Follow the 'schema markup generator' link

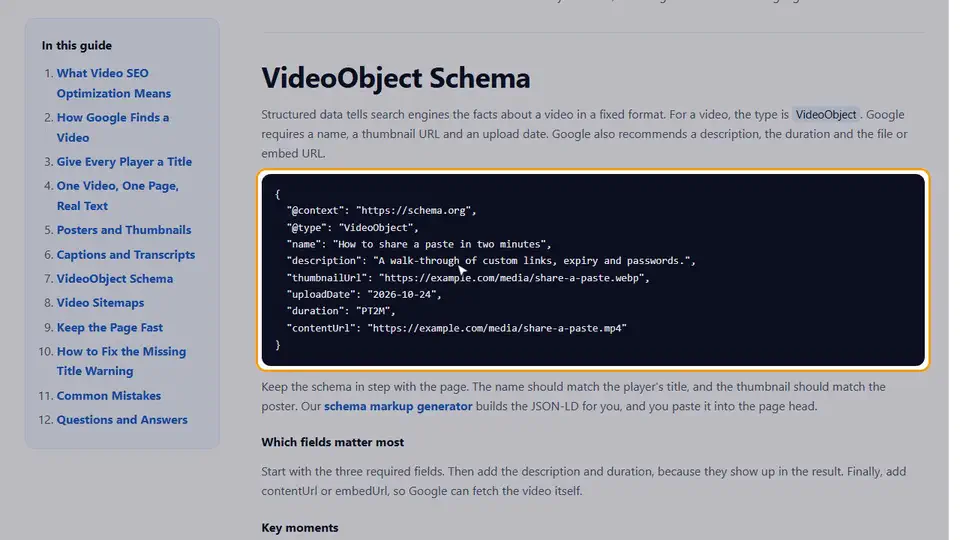coord(398,406)
